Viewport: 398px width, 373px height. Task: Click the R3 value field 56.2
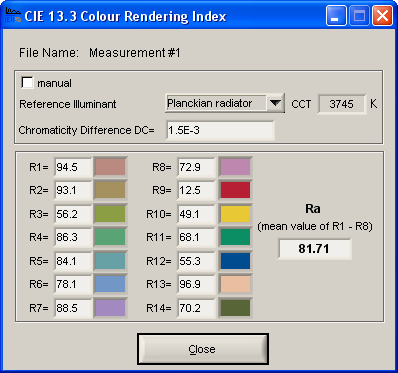pyautogui.click(x=73, y=214)
